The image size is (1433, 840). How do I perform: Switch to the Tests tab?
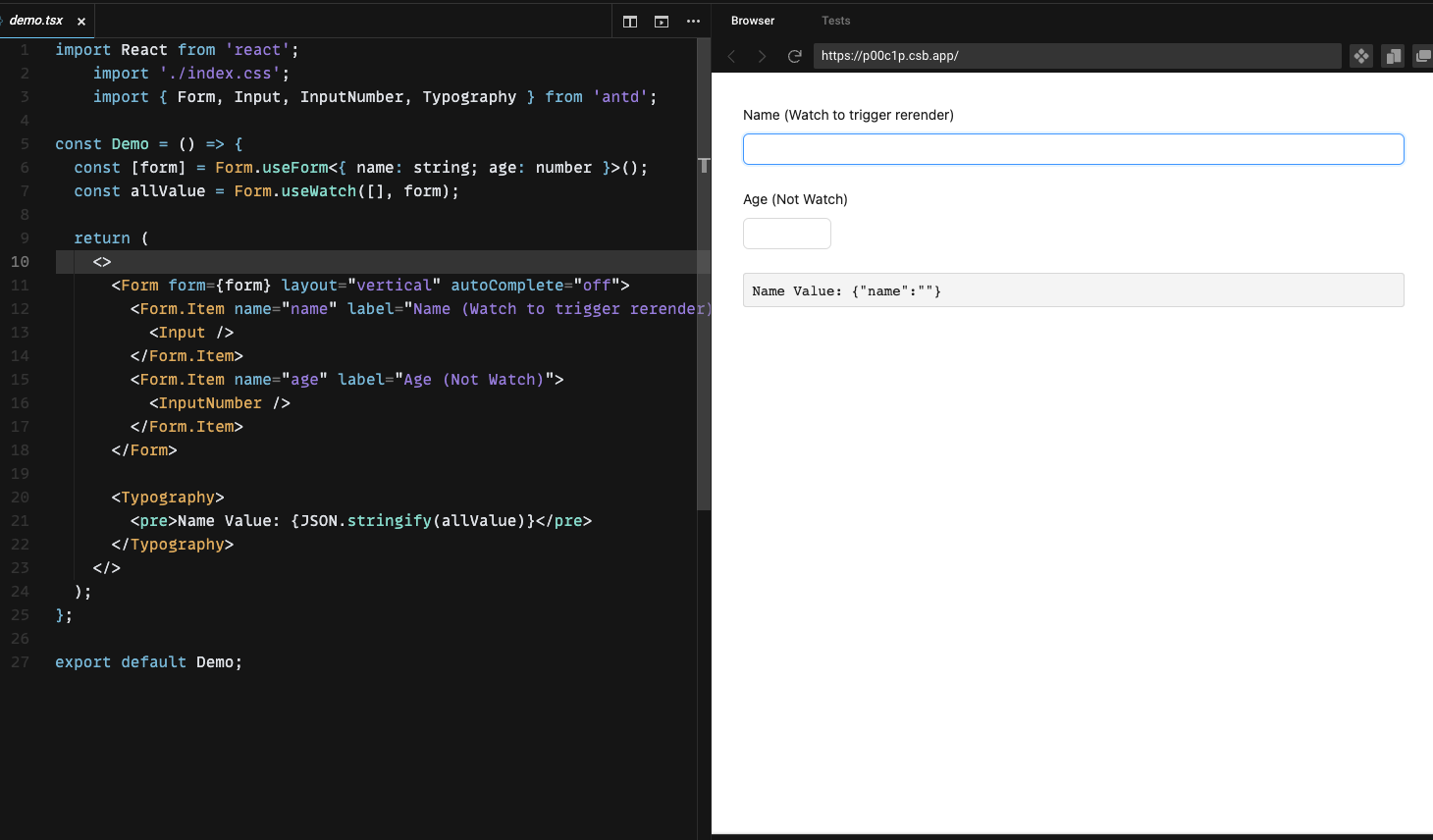[835, 21]
